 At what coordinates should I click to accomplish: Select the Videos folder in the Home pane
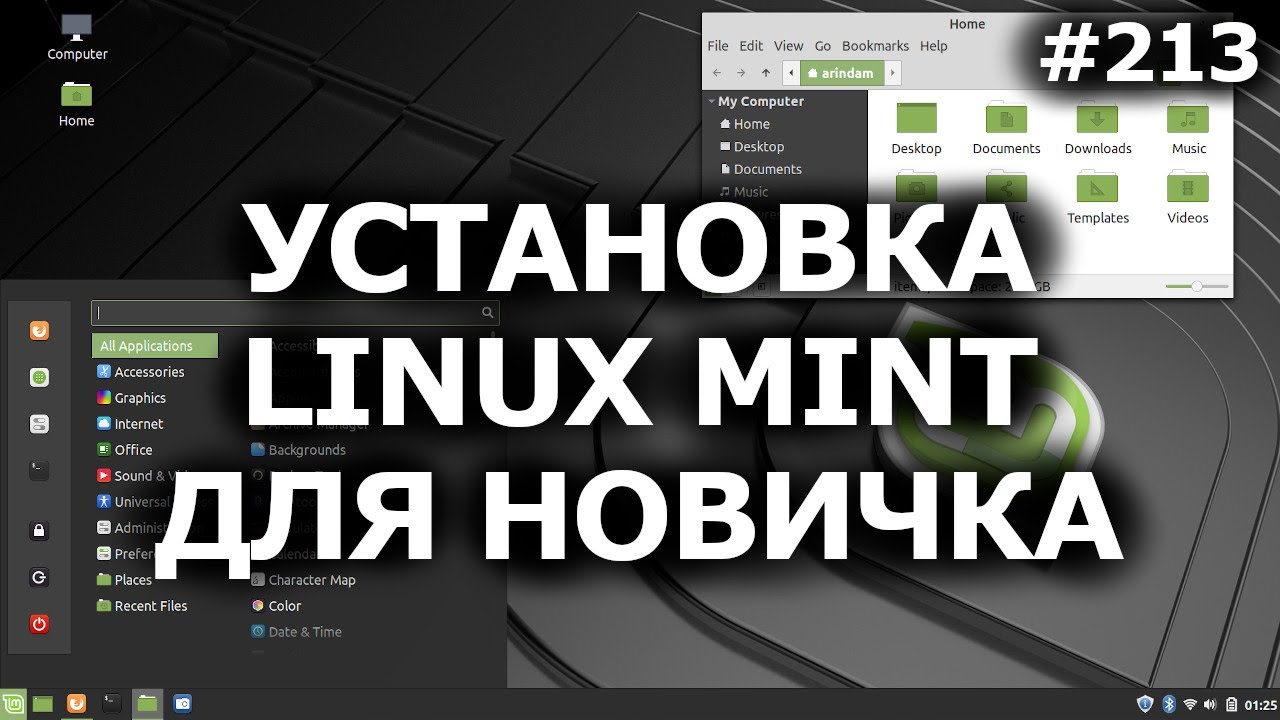pos(1188,198)
